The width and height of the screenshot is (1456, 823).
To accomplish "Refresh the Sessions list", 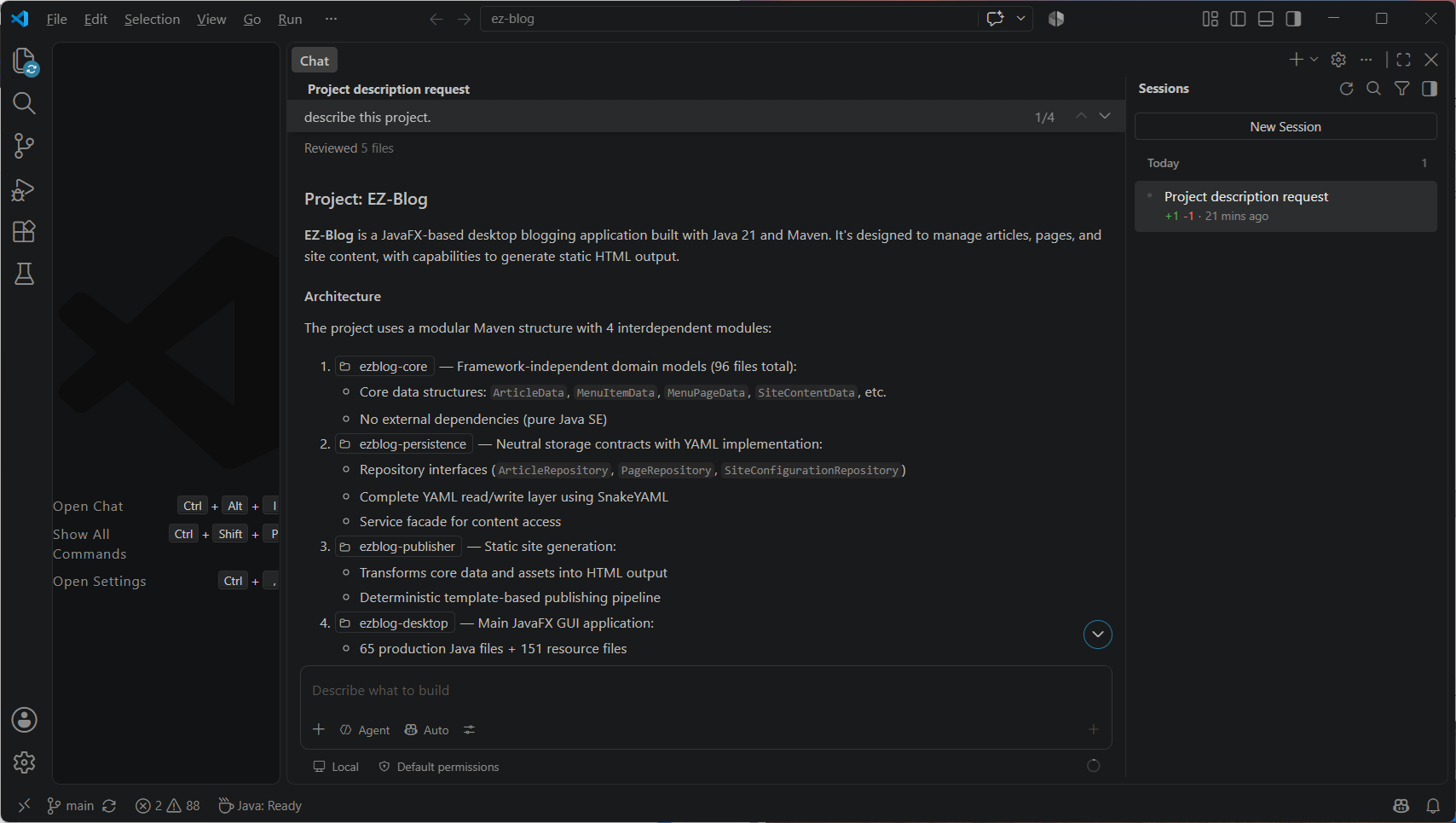I will [1346, 89].
